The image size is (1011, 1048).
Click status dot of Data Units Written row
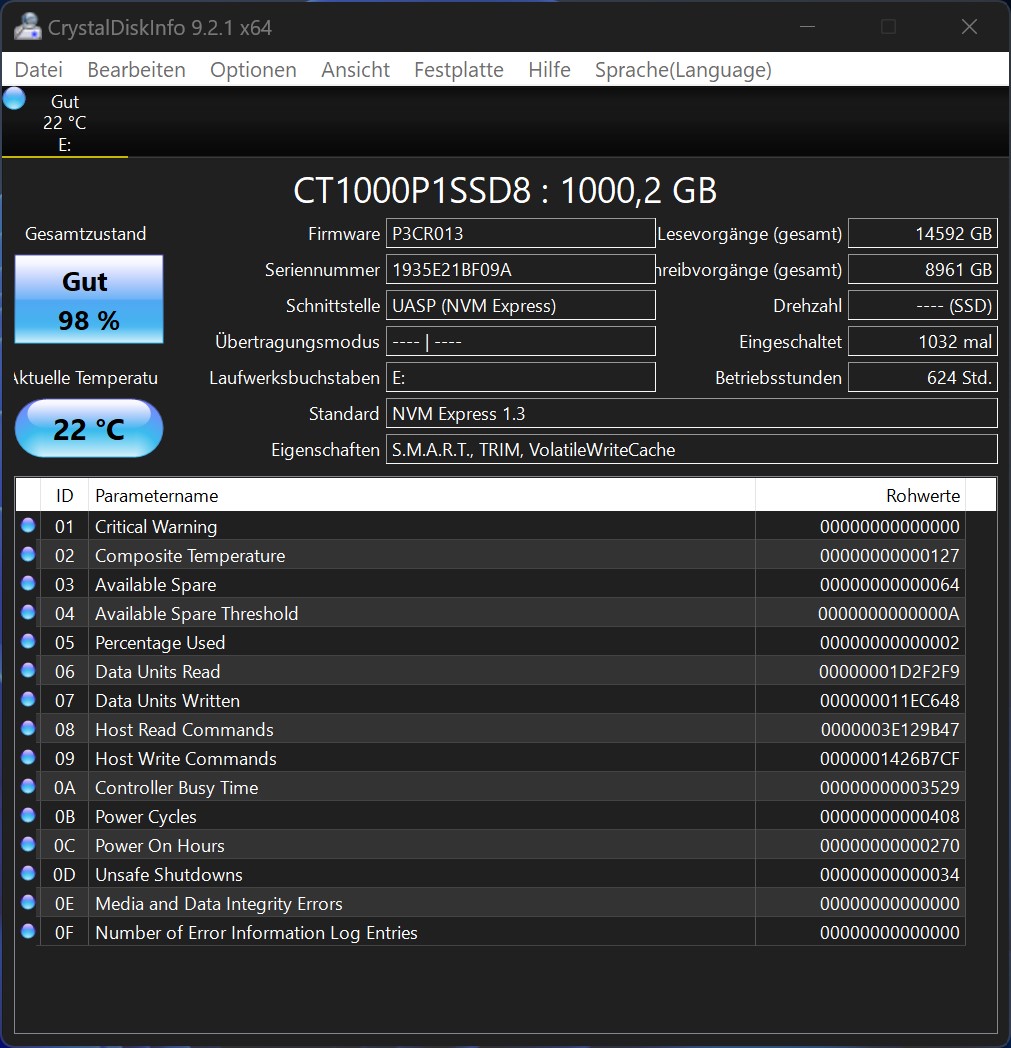point(28,699)
